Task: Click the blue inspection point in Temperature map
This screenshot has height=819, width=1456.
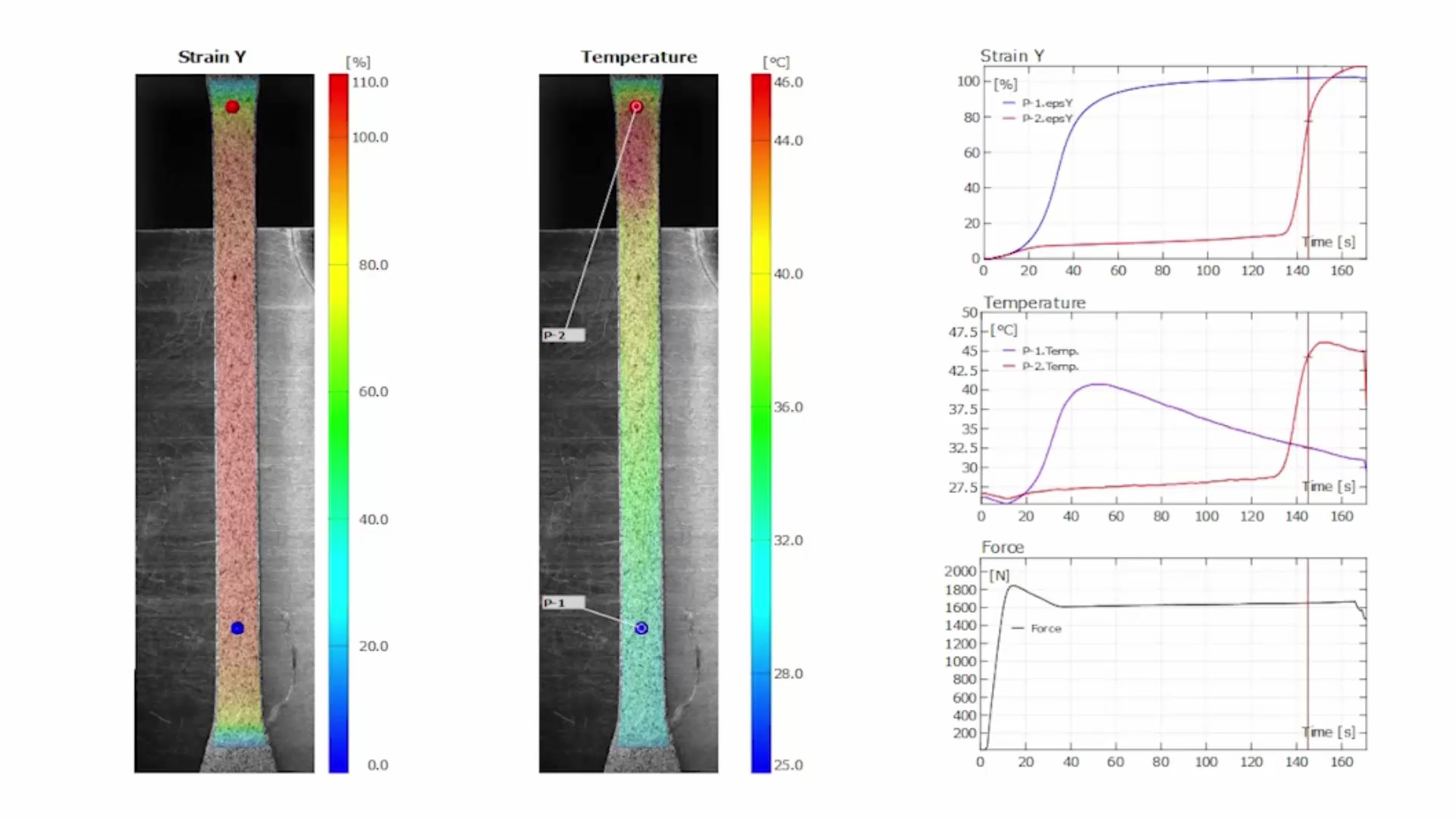Action: tap(641, 628)
